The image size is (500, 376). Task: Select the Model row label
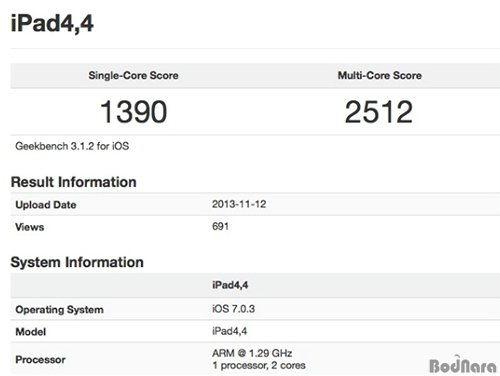click(31, 332)
